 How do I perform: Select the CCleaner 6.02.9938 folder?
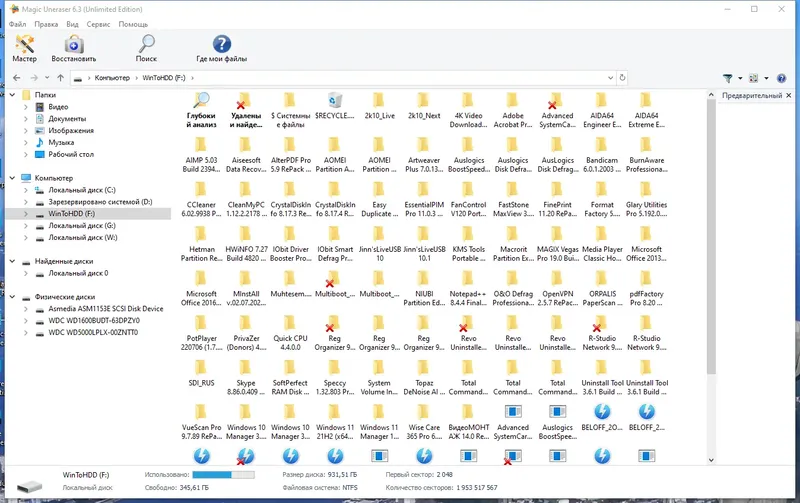(202, 199)
